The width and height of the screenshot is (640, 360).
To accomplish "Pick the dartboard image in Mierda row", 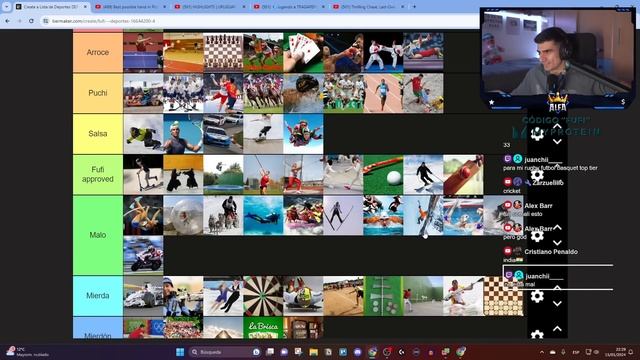I will point(263,296).
